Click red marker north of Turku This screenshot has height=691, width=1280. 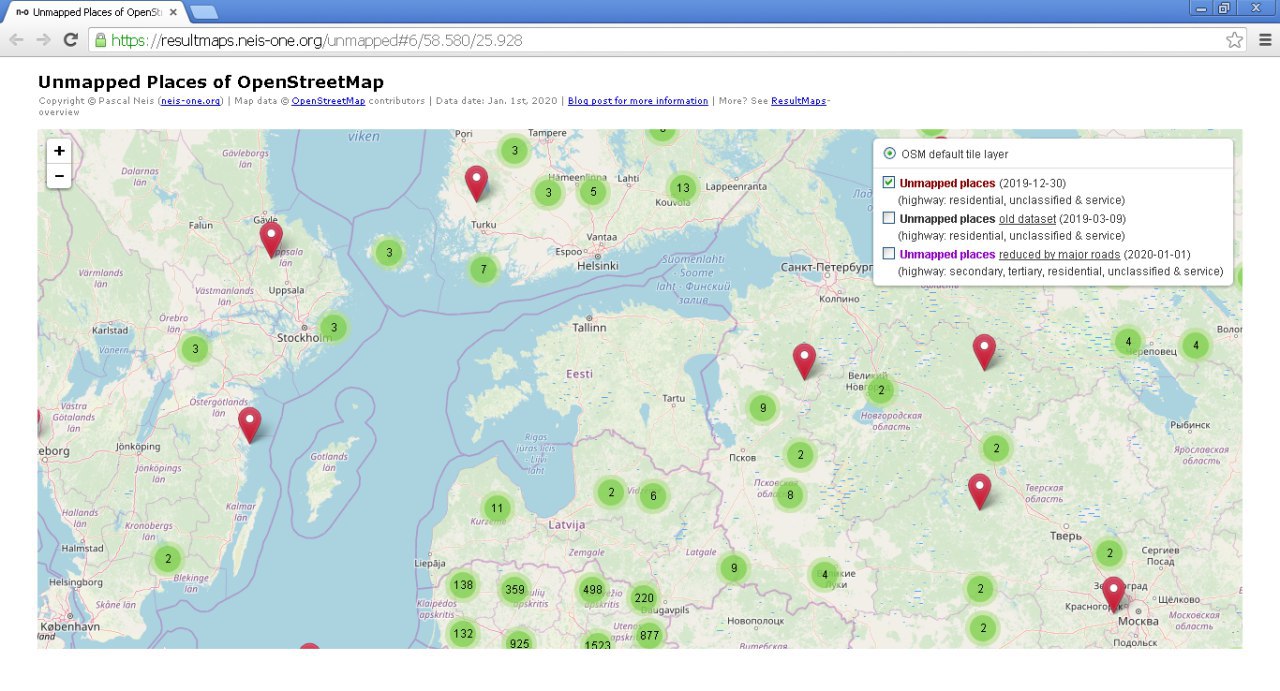pos(477,184)
